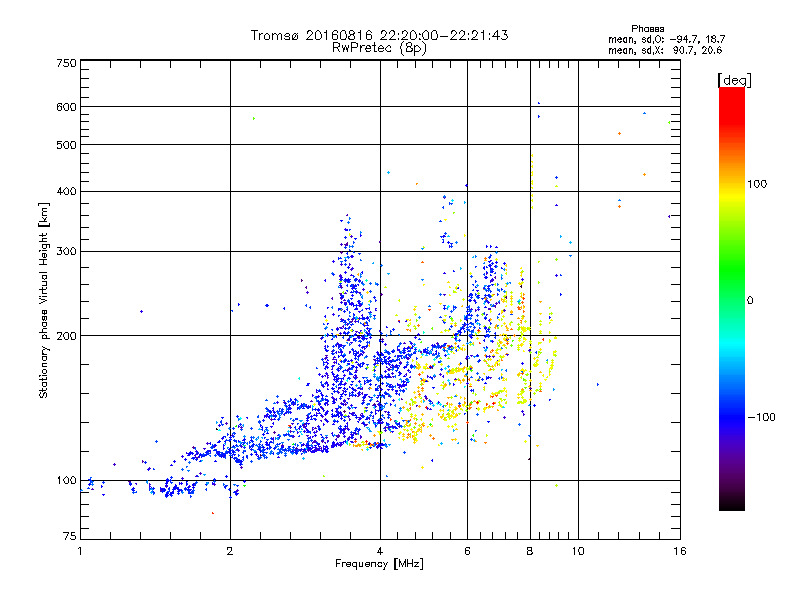Click the y-axis tick label '200'

66,336
